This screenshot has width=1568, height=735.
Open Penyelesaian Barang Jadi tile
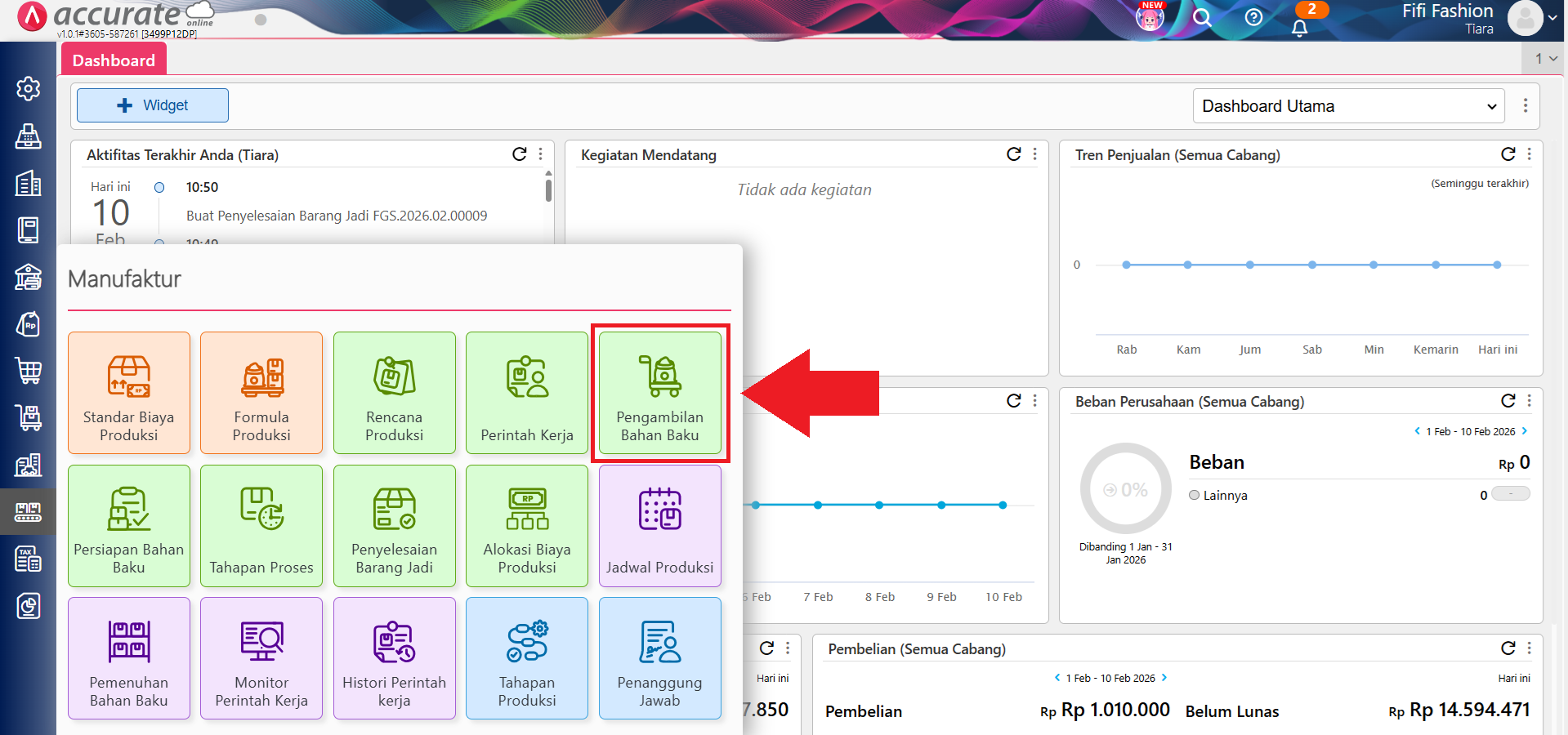click(394, 526)
